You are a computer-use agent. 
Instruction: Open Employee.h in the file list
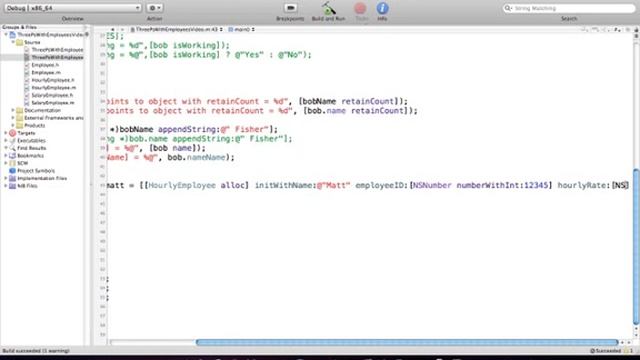(x=45, y=65)
